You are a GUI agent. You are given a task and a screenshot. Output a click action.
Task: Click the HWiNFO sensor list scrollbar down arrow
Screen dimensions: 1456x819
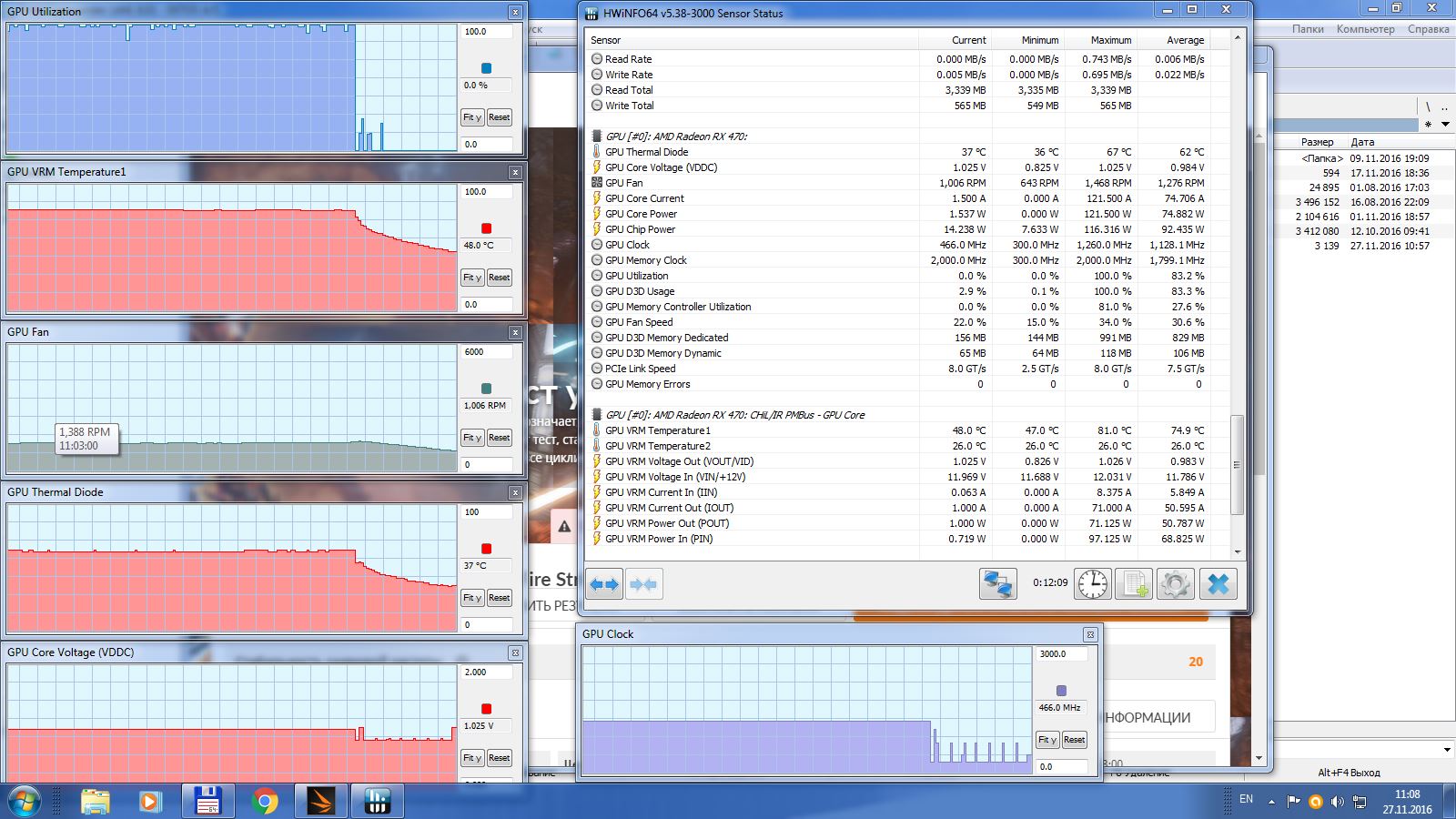[x=1237, y=552]
